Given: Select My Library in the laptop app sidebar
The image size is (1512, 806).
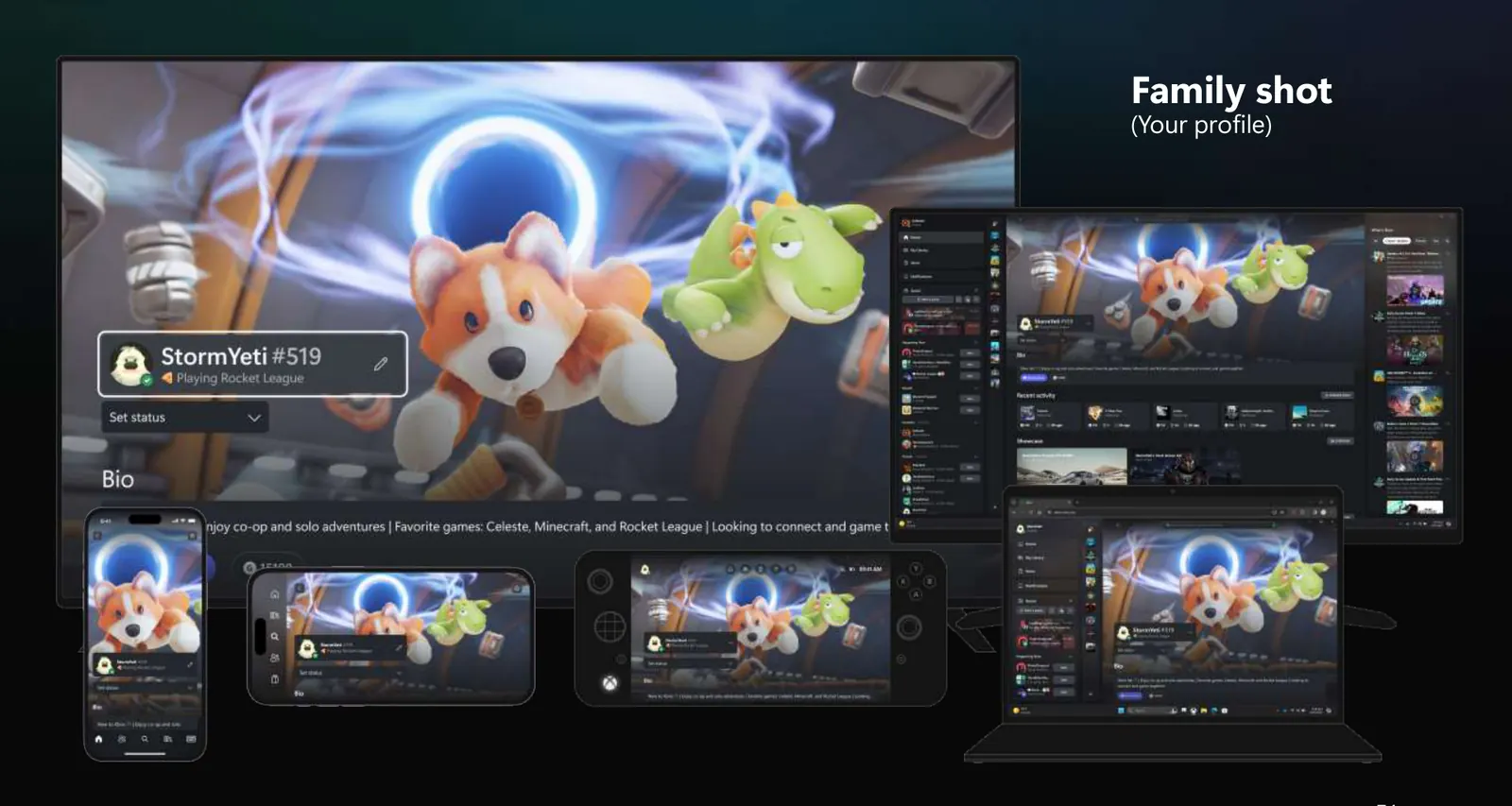Looking at the screenshot, I should (x=1046, y=557).
